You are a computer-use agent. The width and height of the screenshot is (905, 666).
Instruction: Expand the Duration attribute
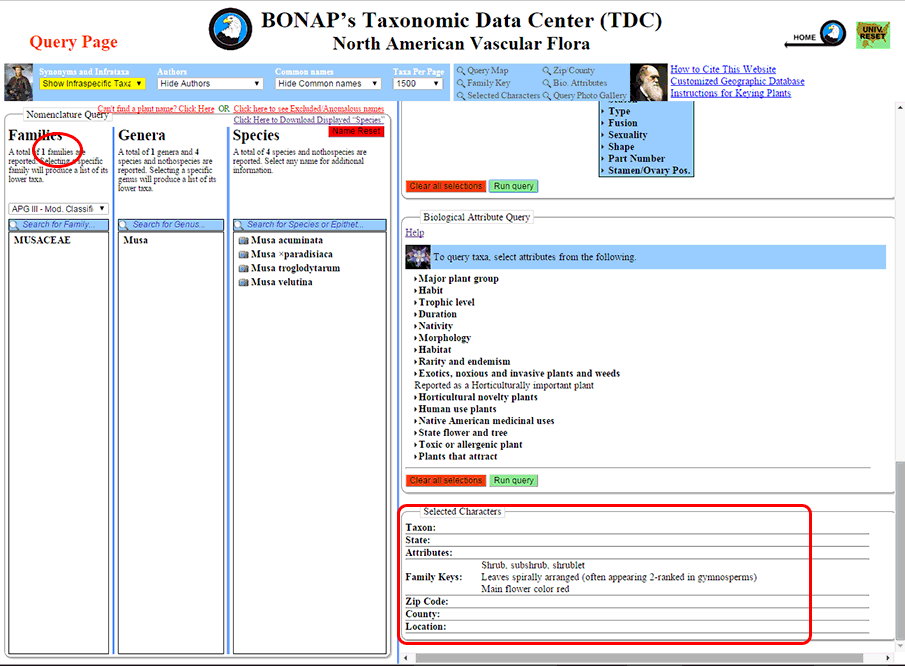click(x=435, y=315)
